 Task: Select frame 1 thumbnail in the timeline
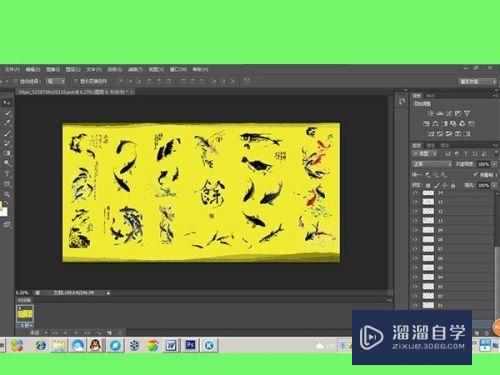tap(25, 314)
